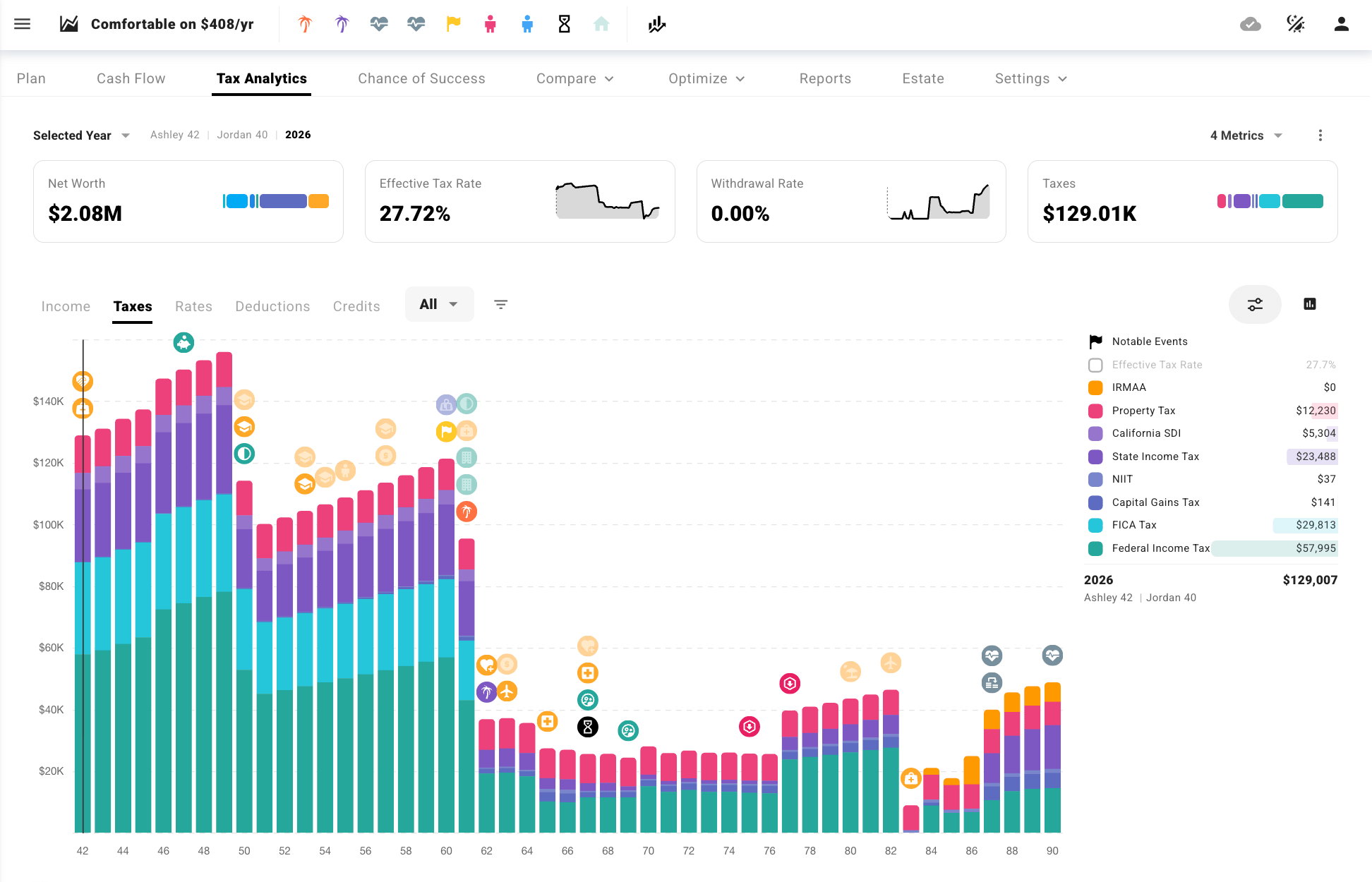The image size is (1372, 882).
Task: Click the Notable Events flag icon
Action: pos(1095,342)
